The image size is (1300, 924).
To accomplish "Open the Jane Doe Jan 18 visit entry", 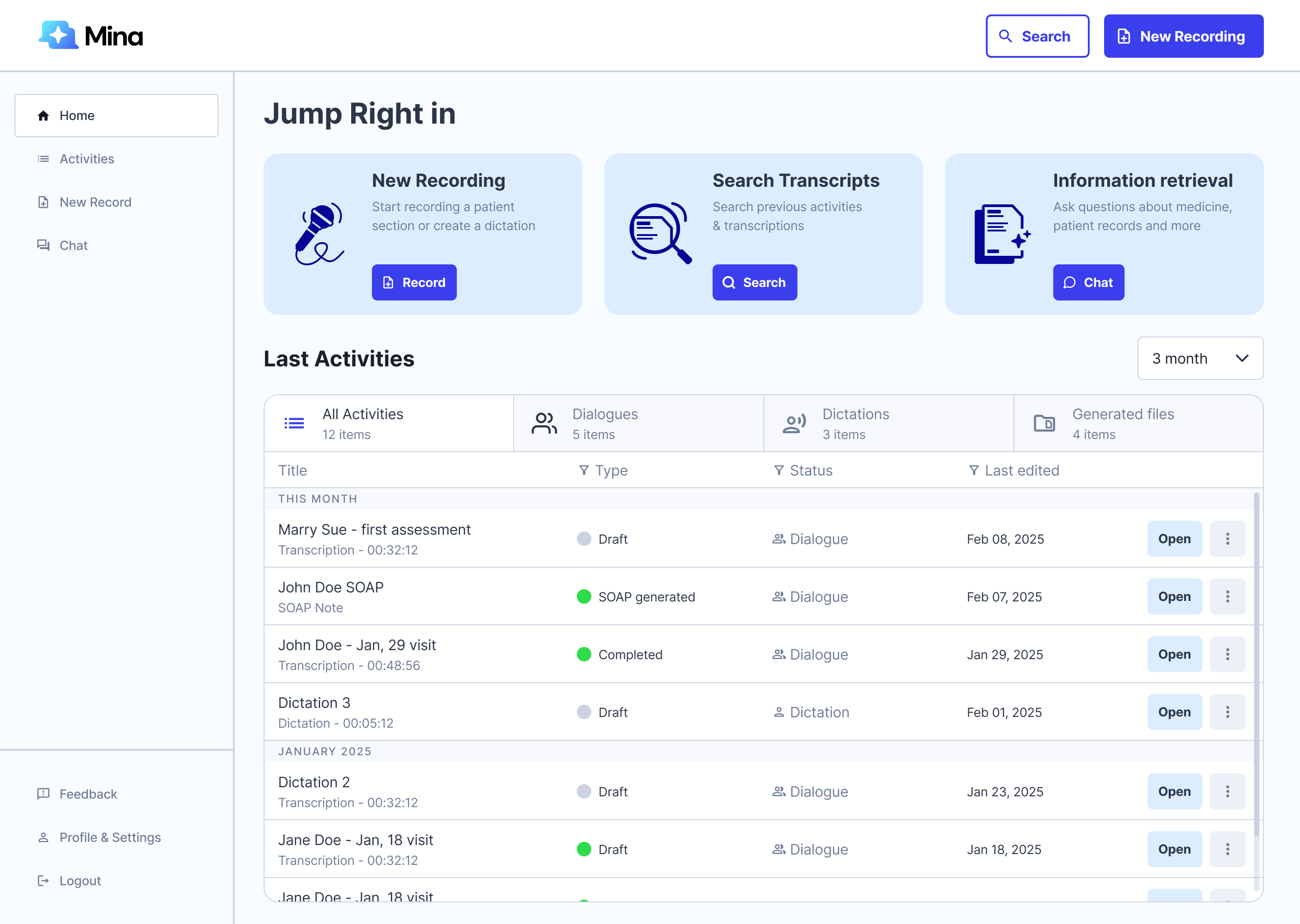I will [1175, 849].
